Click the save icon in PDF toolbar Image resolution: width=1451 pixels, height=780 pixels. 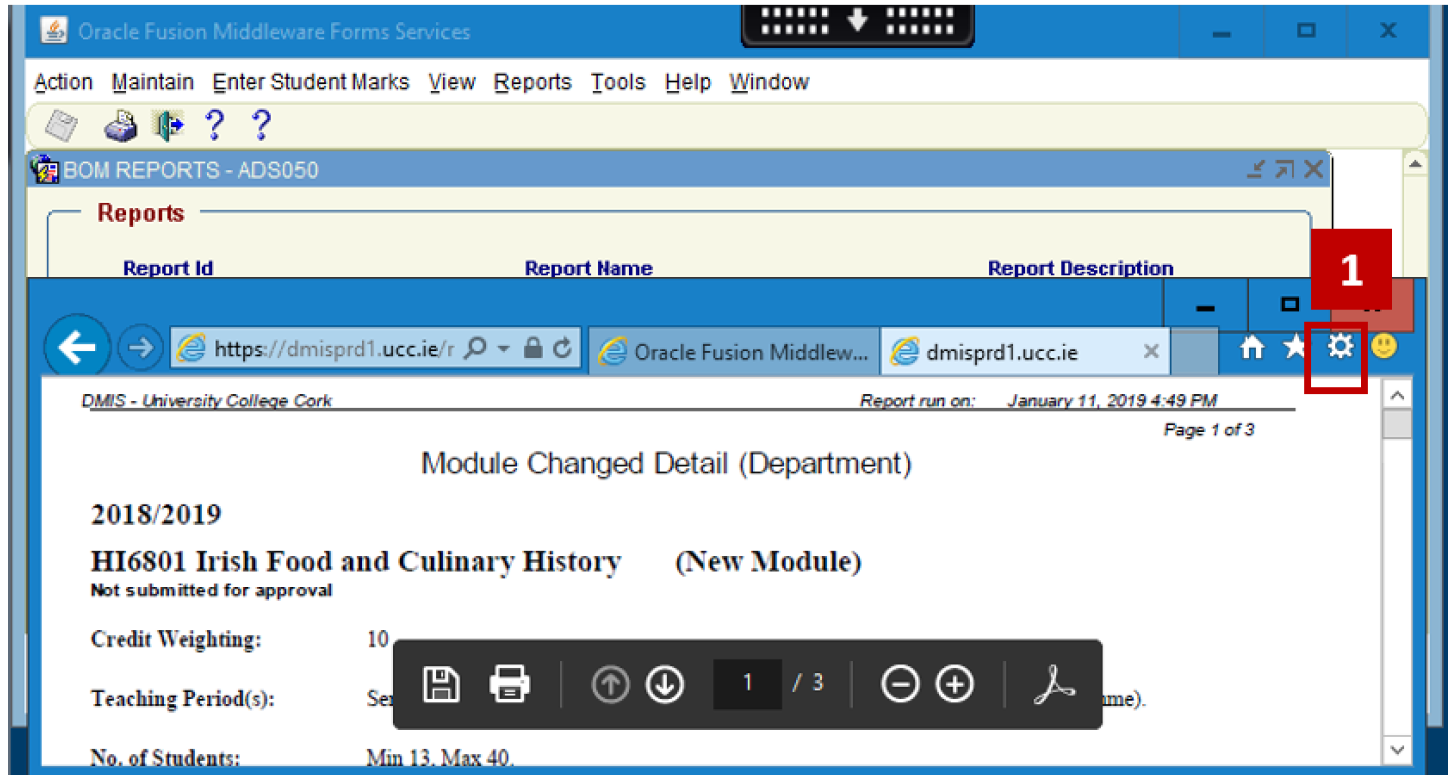(441, 684)
